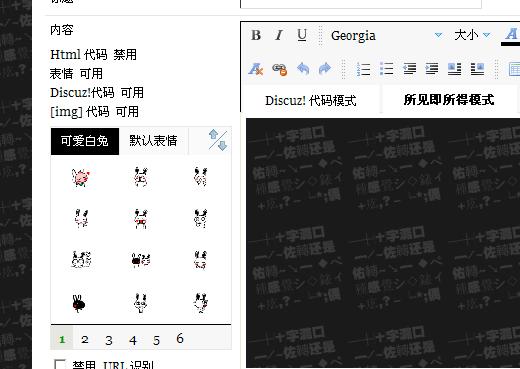This screenshot has width=520, height=369.
Task: Open the Georgia font dropdown
Action: (x=386, y=35)
